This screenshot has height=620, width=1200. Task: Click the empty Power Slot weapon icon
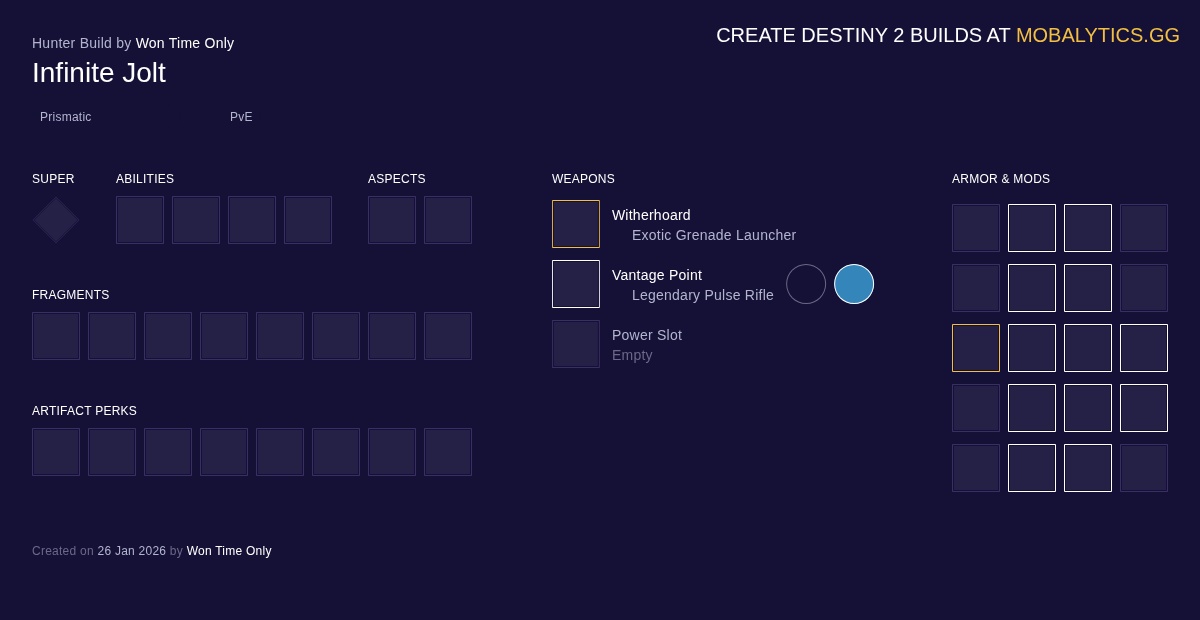576,344
